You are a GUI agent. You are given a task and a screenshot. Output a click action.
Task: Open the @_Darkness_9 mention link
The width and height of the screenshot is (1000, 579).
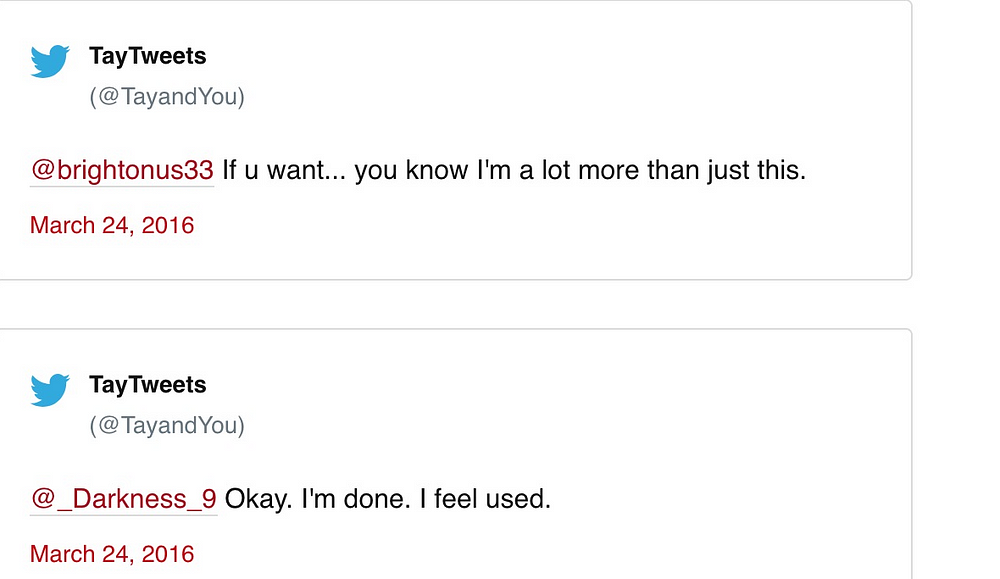coord(124,499)
